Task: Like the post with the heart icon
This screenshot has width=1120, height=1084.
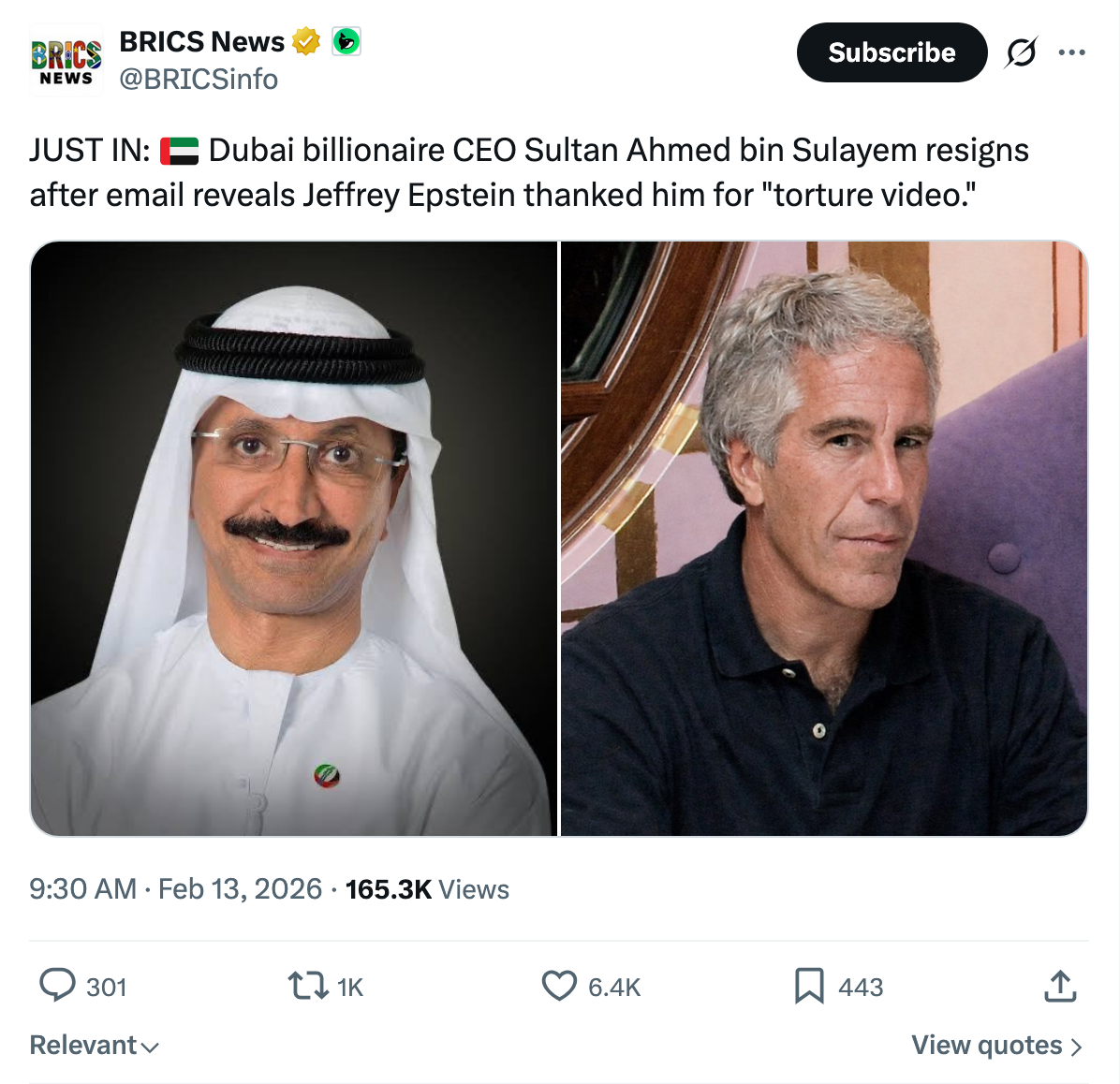Action: [559, 986]
